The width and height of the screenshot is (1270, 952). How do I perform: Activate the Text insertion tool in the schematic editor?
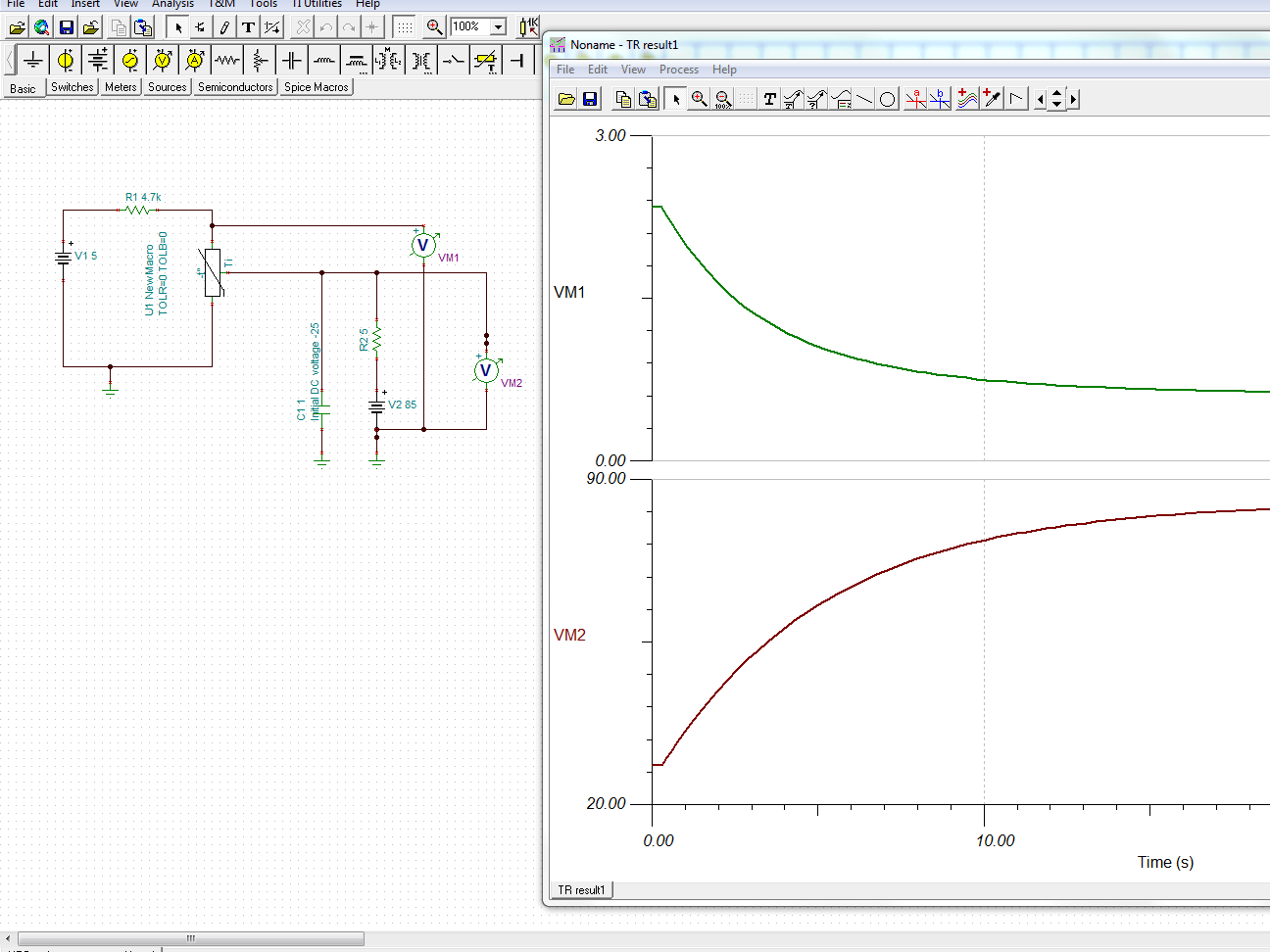click(248, 26)
